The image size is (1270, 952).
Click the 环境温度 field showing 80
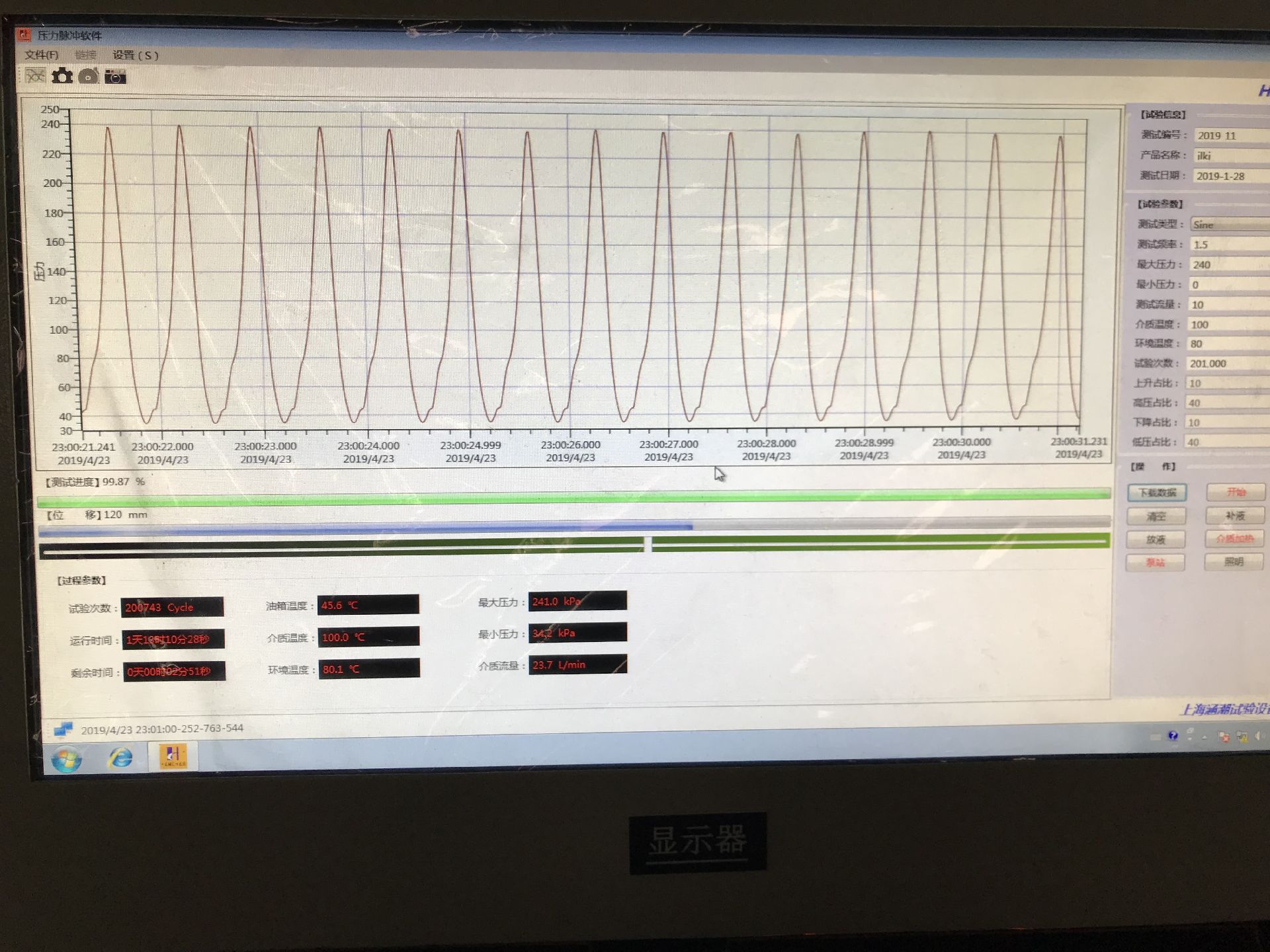pyautogui.click(x=1228, y=344)
